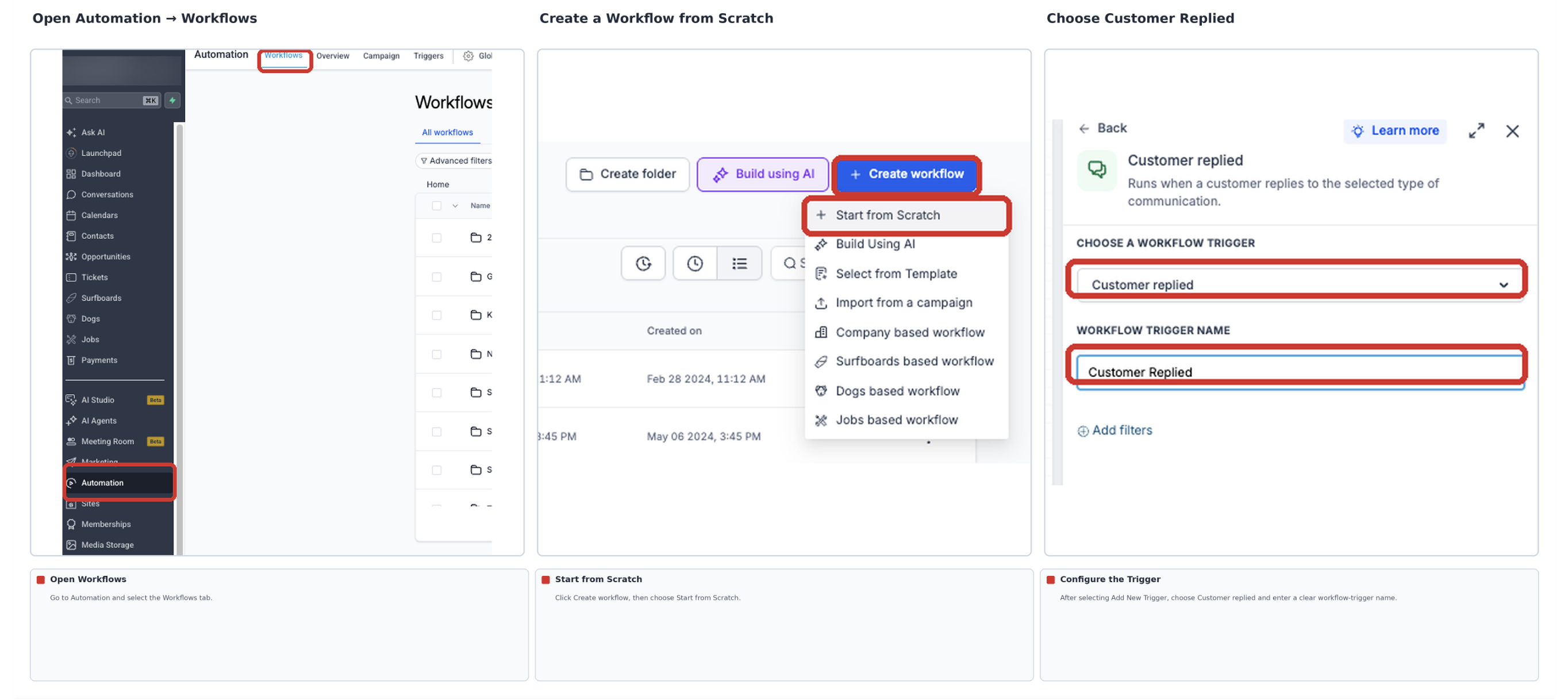Click the workflow trigger name input field

tap(1300, 371)
